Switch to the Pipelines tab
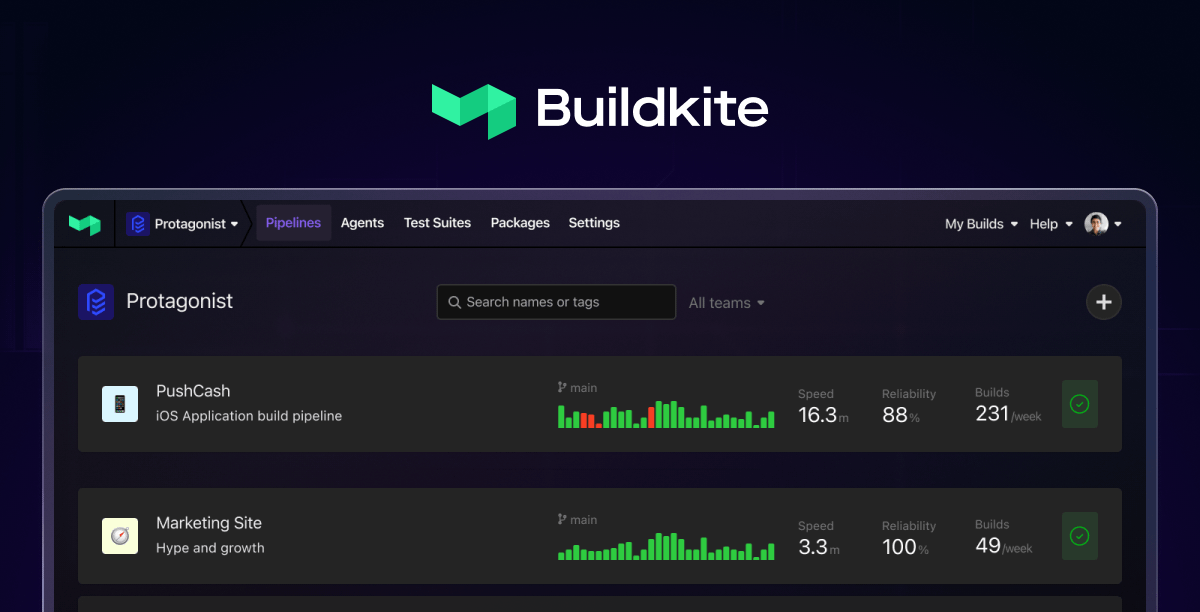 tap(293, 223)
